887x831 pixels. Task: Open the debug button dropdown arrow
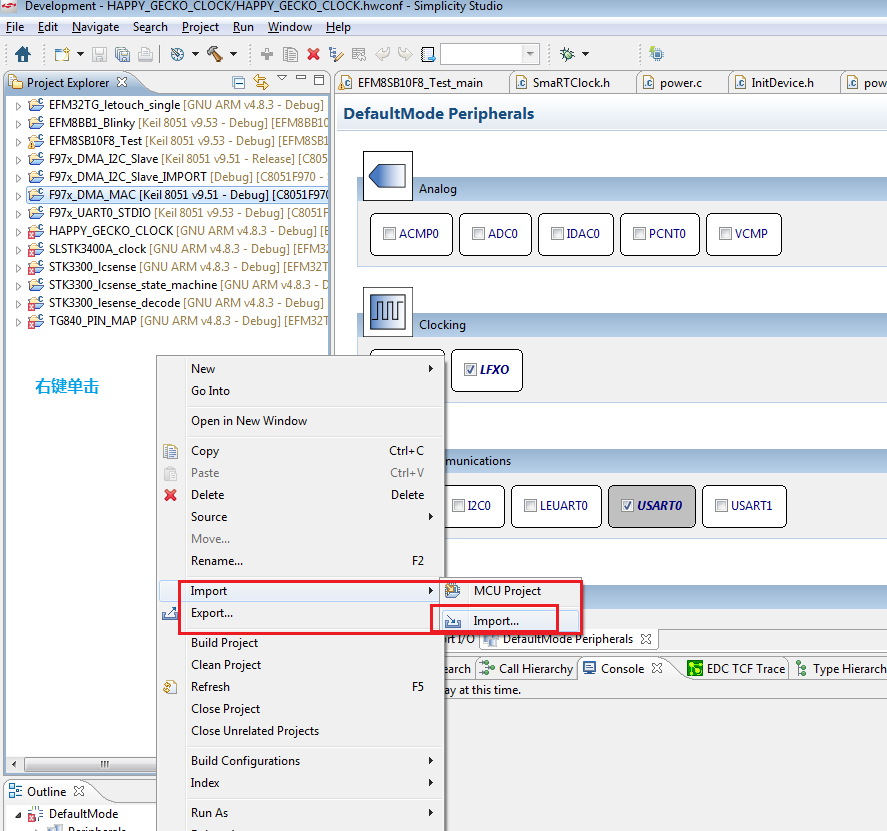[x=585, y=54]
